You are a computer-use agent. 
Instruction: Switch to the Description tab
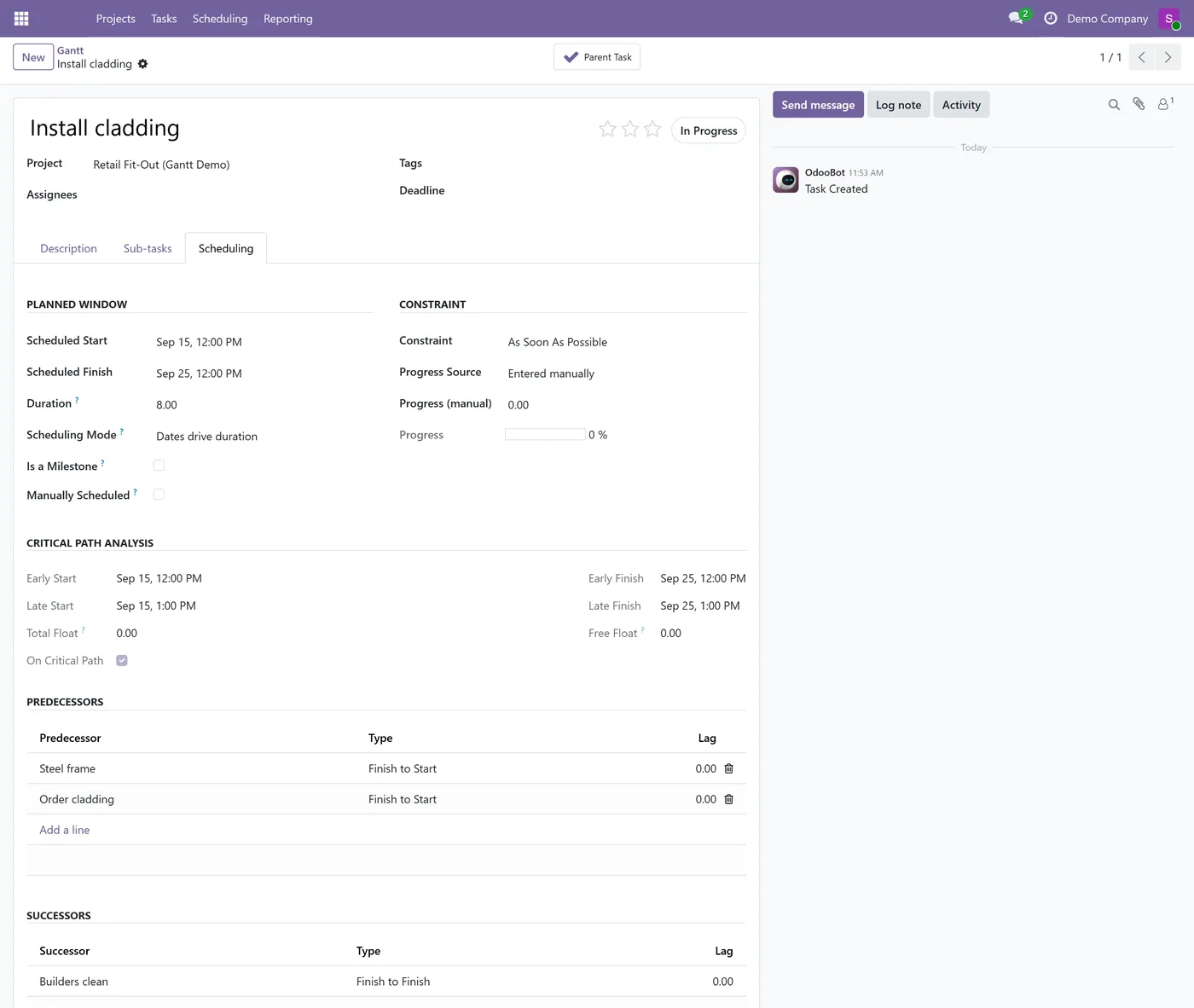(68, 248)
